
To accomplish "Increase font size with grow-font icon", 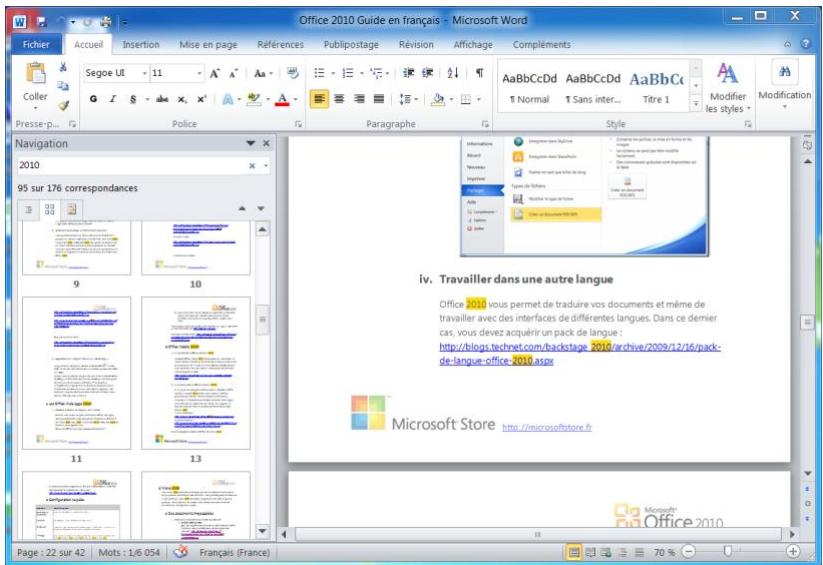I will tap(214, 74).
